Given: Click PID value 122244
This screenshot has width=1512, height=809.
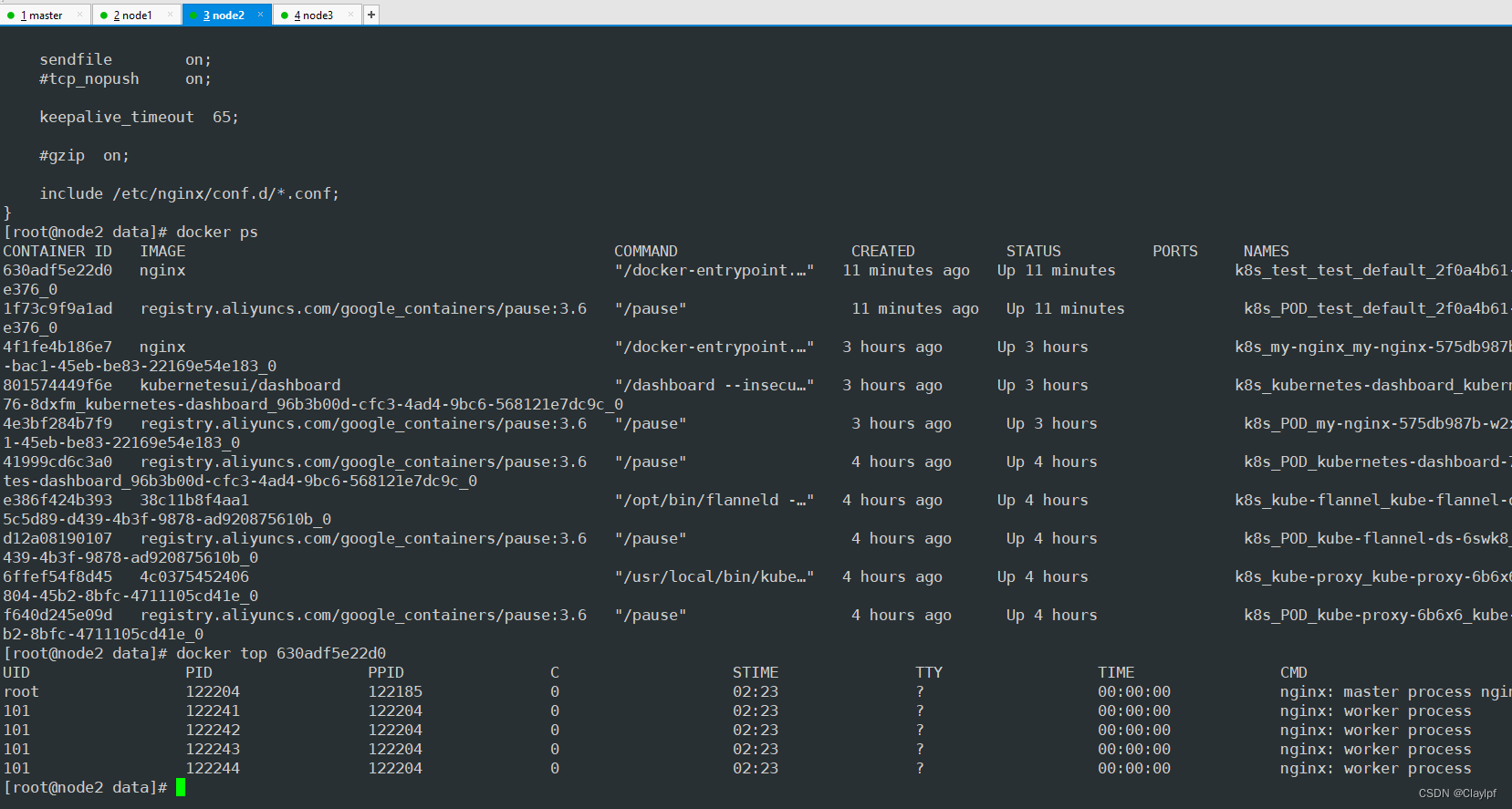Looking at the screenshot, I should coord(213,768).
